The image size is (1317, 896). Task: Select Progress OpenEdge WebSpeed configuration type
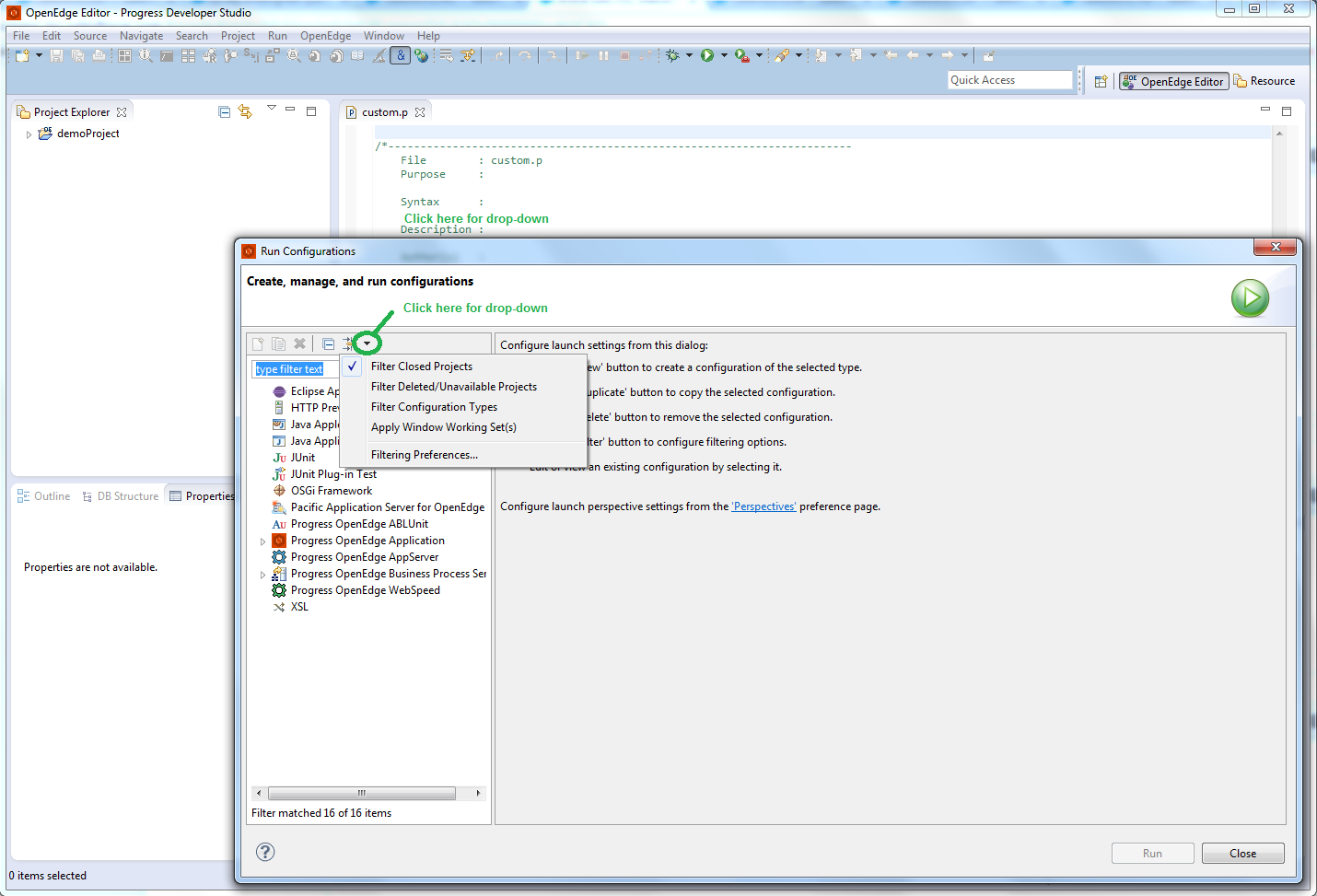tap(365, 590)
